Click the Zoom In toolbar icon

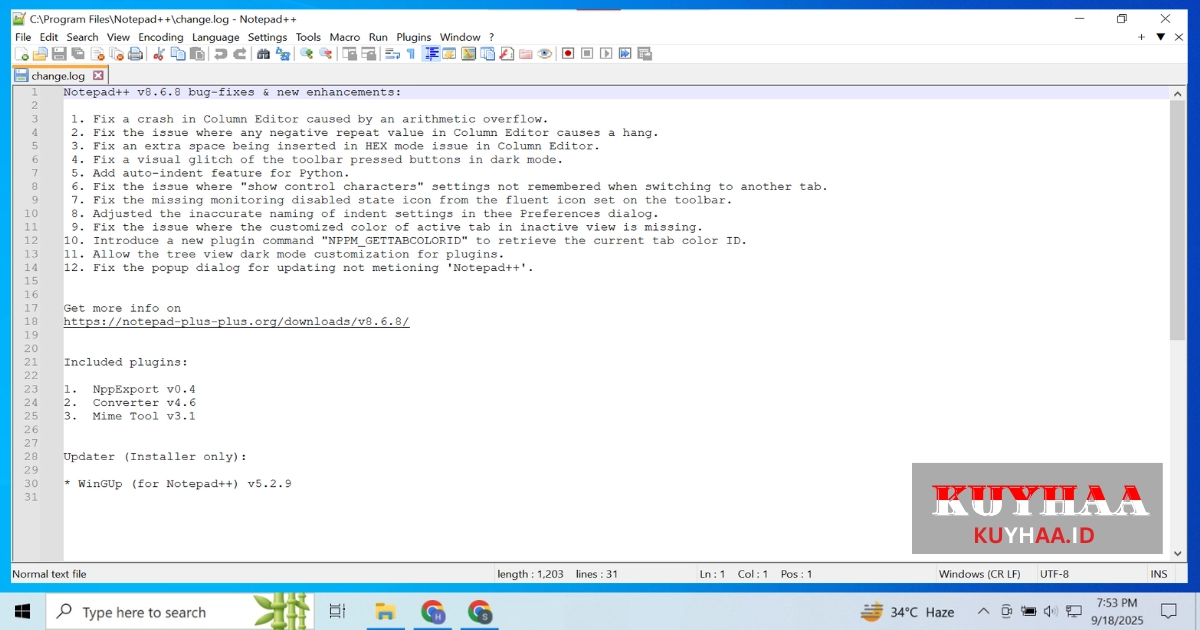[307, 54]
